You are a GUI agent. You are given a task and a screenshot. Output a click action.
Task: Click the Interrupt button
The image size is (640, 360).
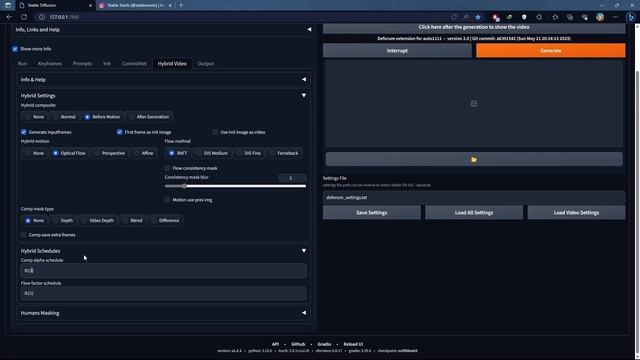(397, 51)
